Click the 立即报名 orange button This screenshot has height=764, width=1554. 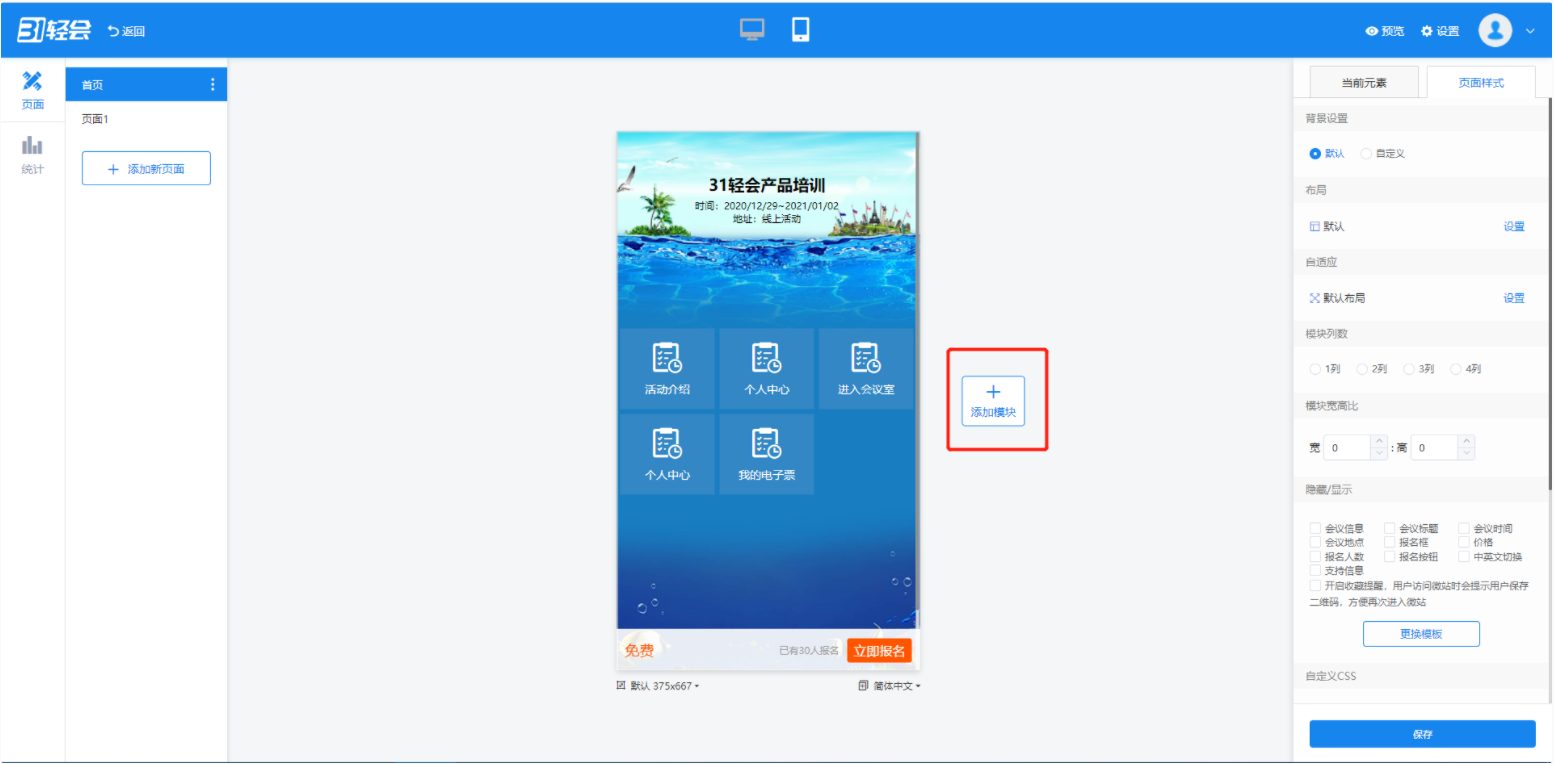879,651
